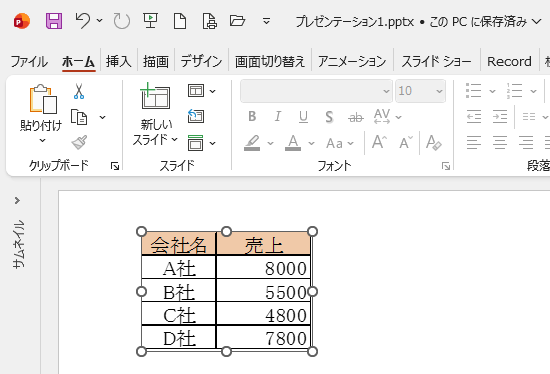
Task: Click the PowerPoint app logo
Action: [22, 21]
